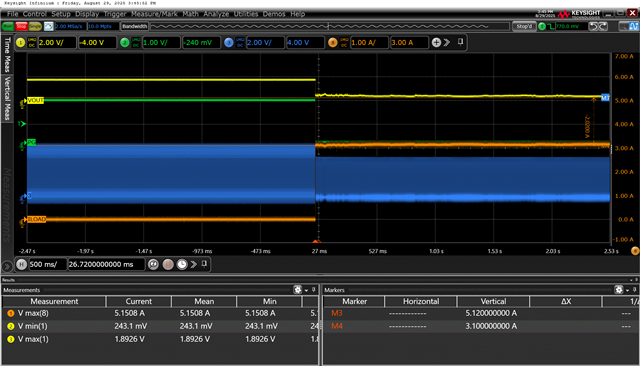The height and width of the screenshot is (366, 640).
Task: Click the channel 1 1MΩ DC coupling indicator
Action: pyautogui.click(x=32, y=42)
